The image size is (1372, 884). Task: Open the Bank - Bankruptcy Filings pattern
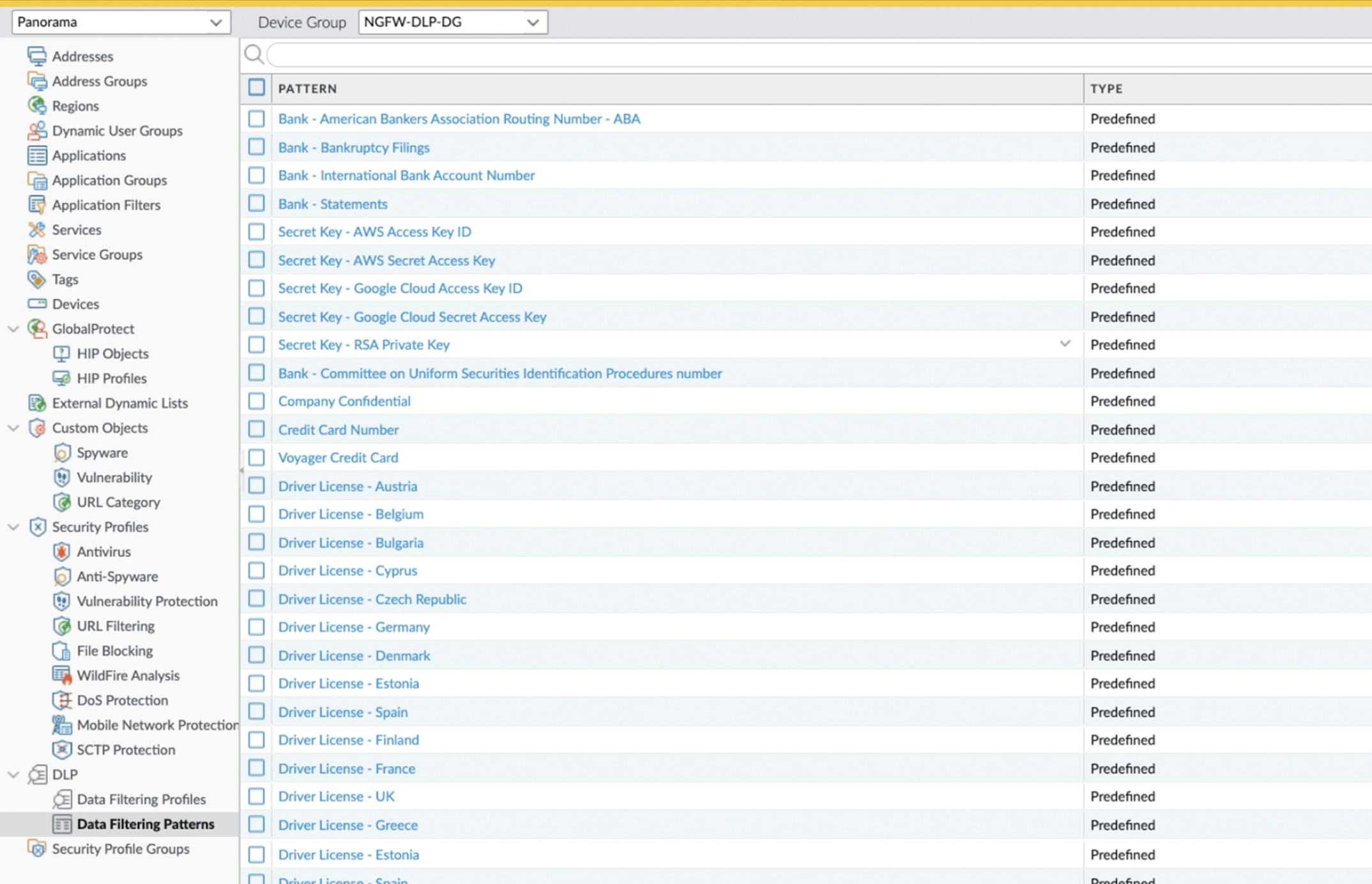pos(354,147)
